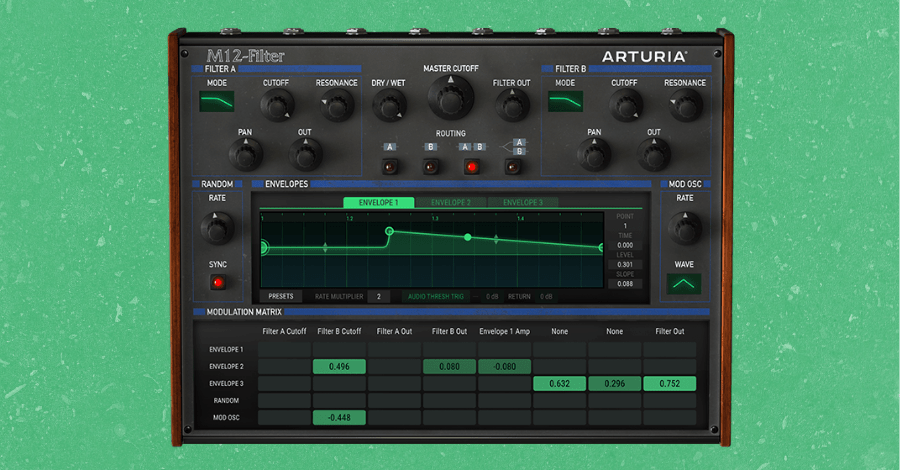Click the Filter A Out knob
900x470 pixels.
[305, 155]
